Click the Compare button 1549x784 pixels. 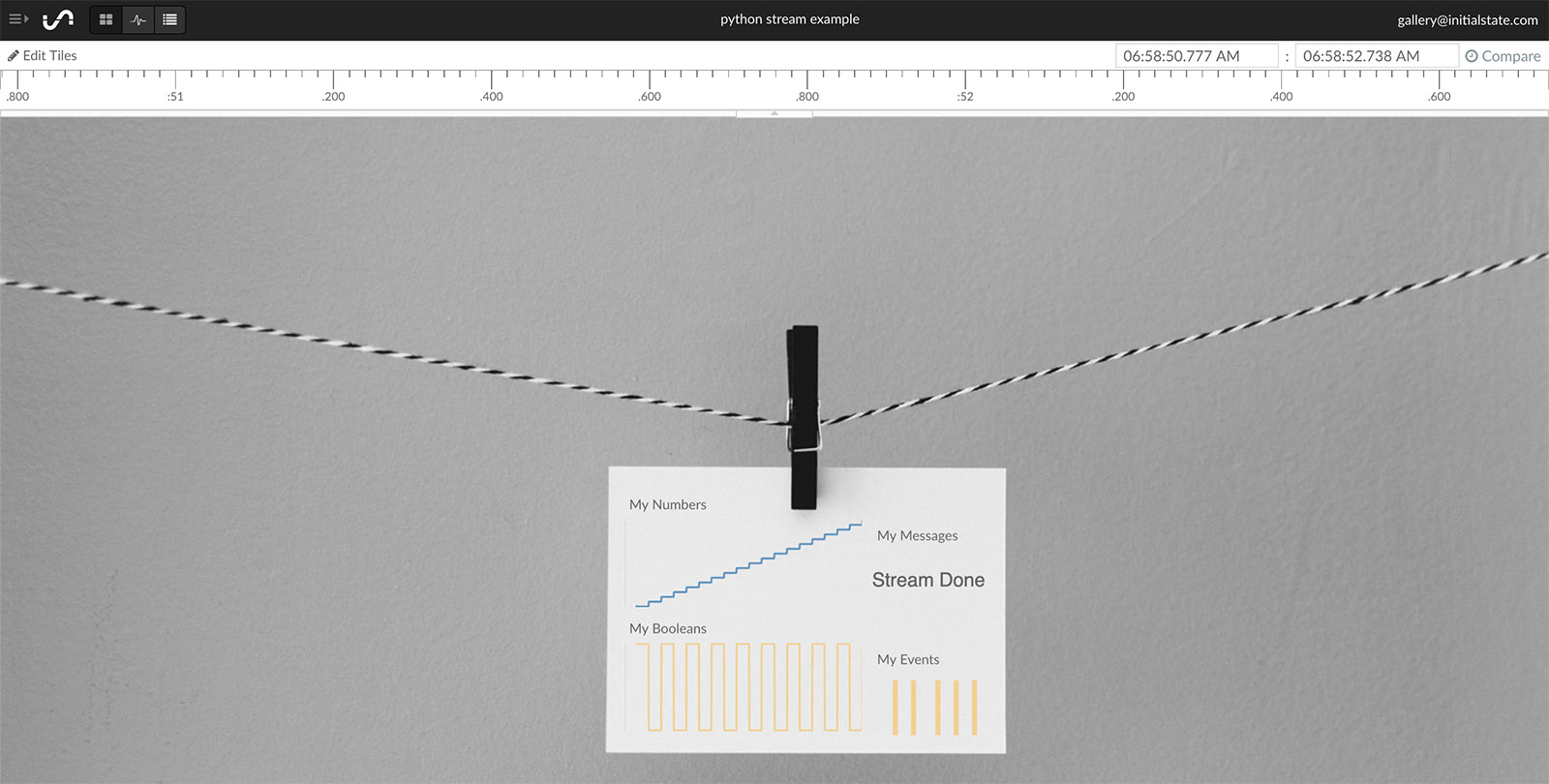tap(1503, 56)
